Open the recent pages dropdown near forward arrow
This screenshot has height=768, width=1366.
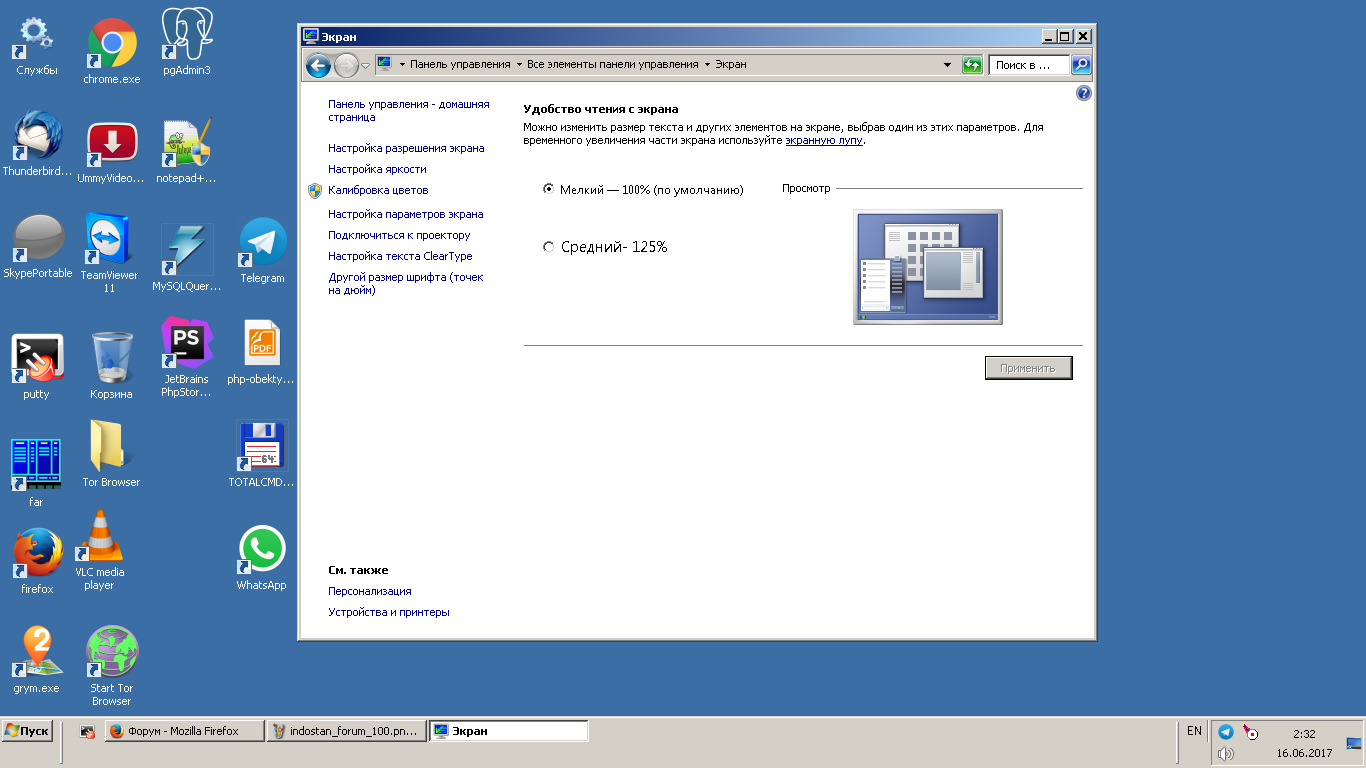click(365, 66)
